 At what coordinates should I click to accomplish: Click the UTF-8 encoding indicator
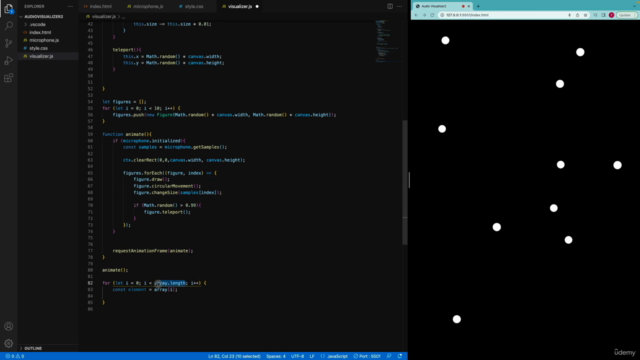pos(298,356)
